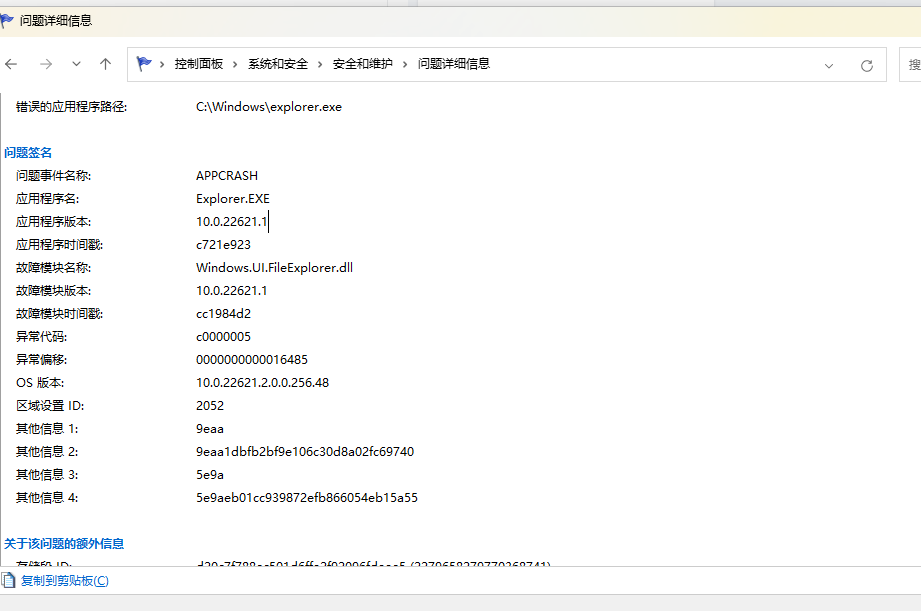Click the Forward arrow in the navigation bar
The width and height of the screenshot is (921, 611).
[x=45, y=64]
